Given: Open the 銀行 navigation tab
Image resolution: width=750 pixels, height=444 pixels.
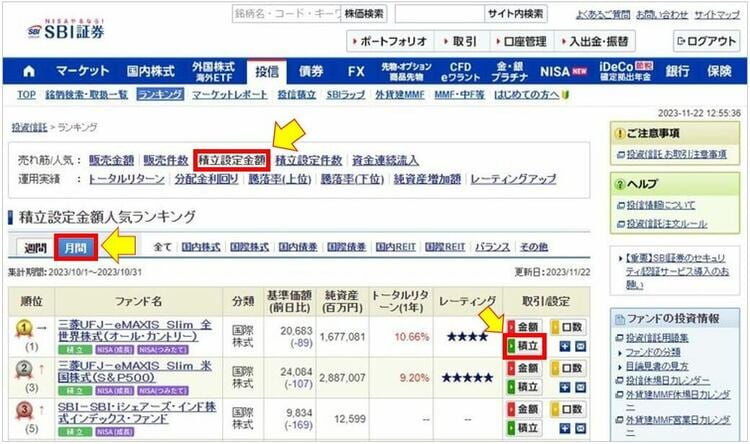Looking at the screenshot, I should [677, 71].
